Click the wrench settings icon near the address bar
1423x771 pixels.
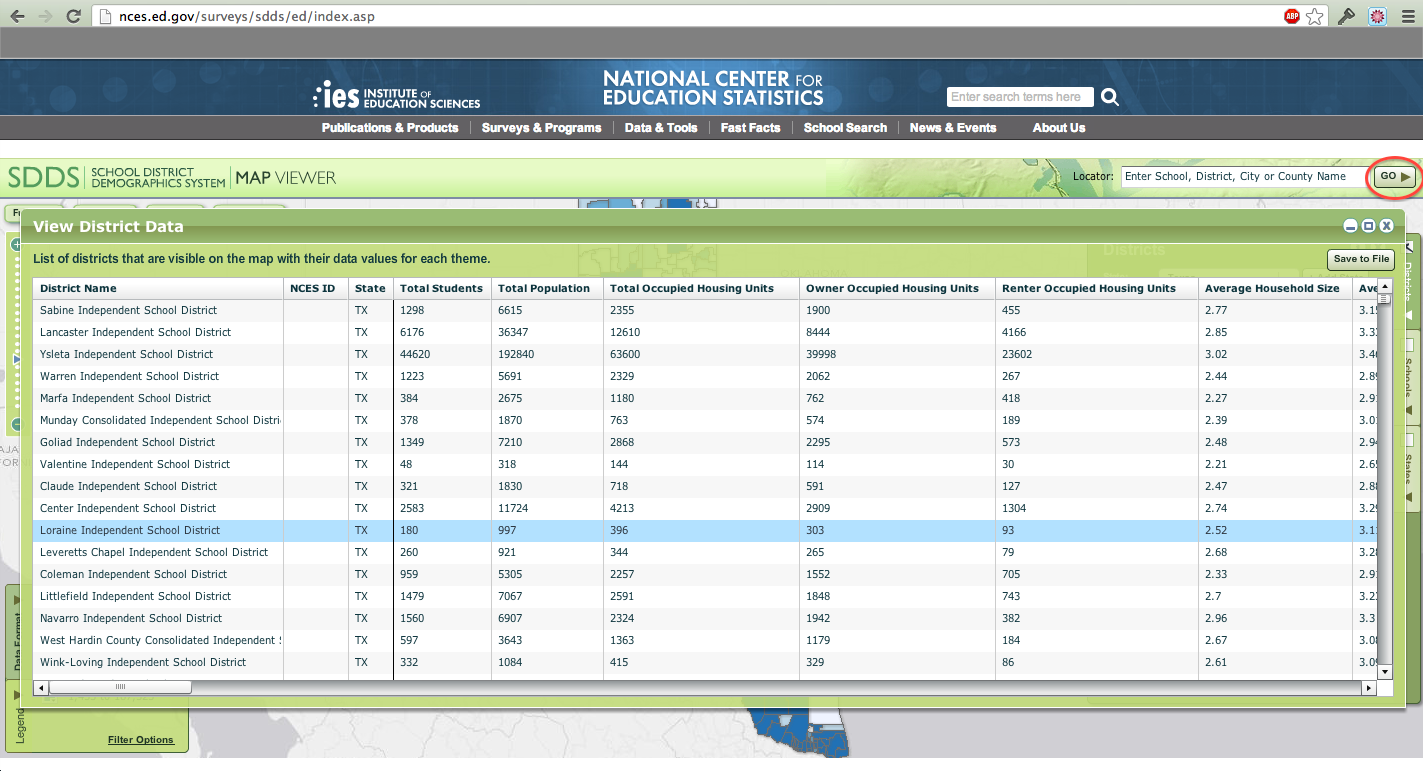1346,16
